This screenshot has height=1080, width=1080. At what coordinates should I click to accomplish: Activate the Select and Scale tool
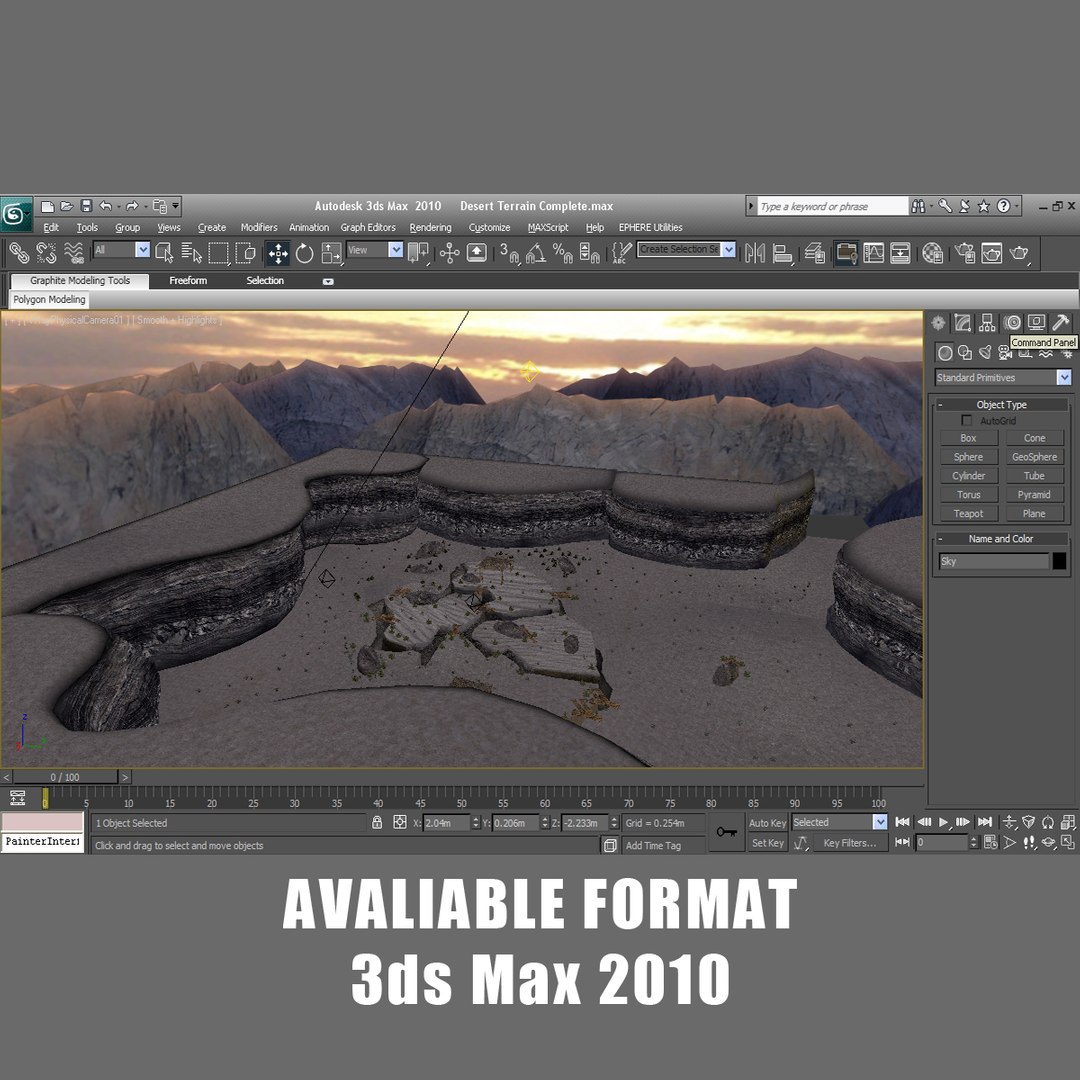coord(331,253)
